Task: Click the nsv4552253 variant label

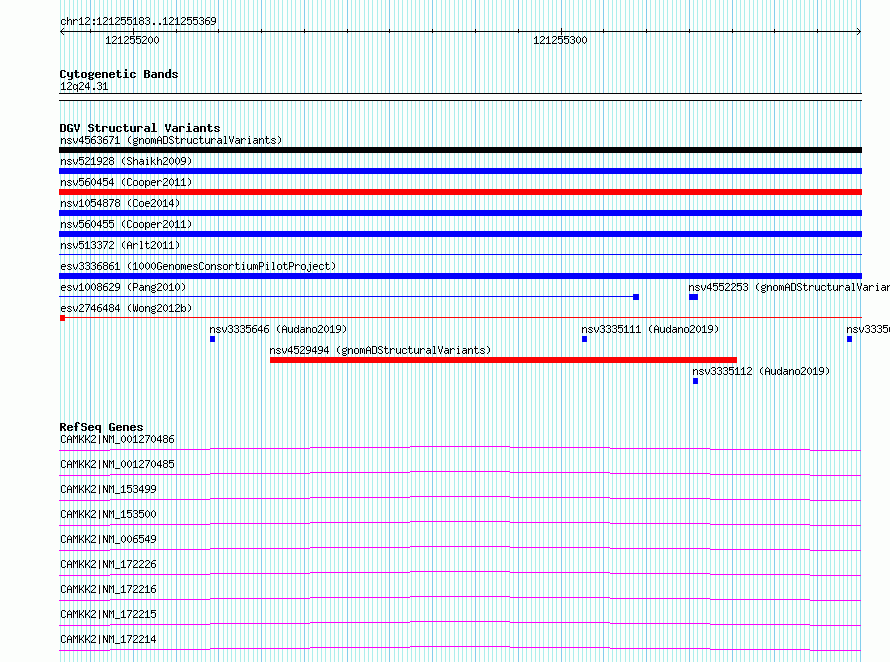Action: pos(789,287)
